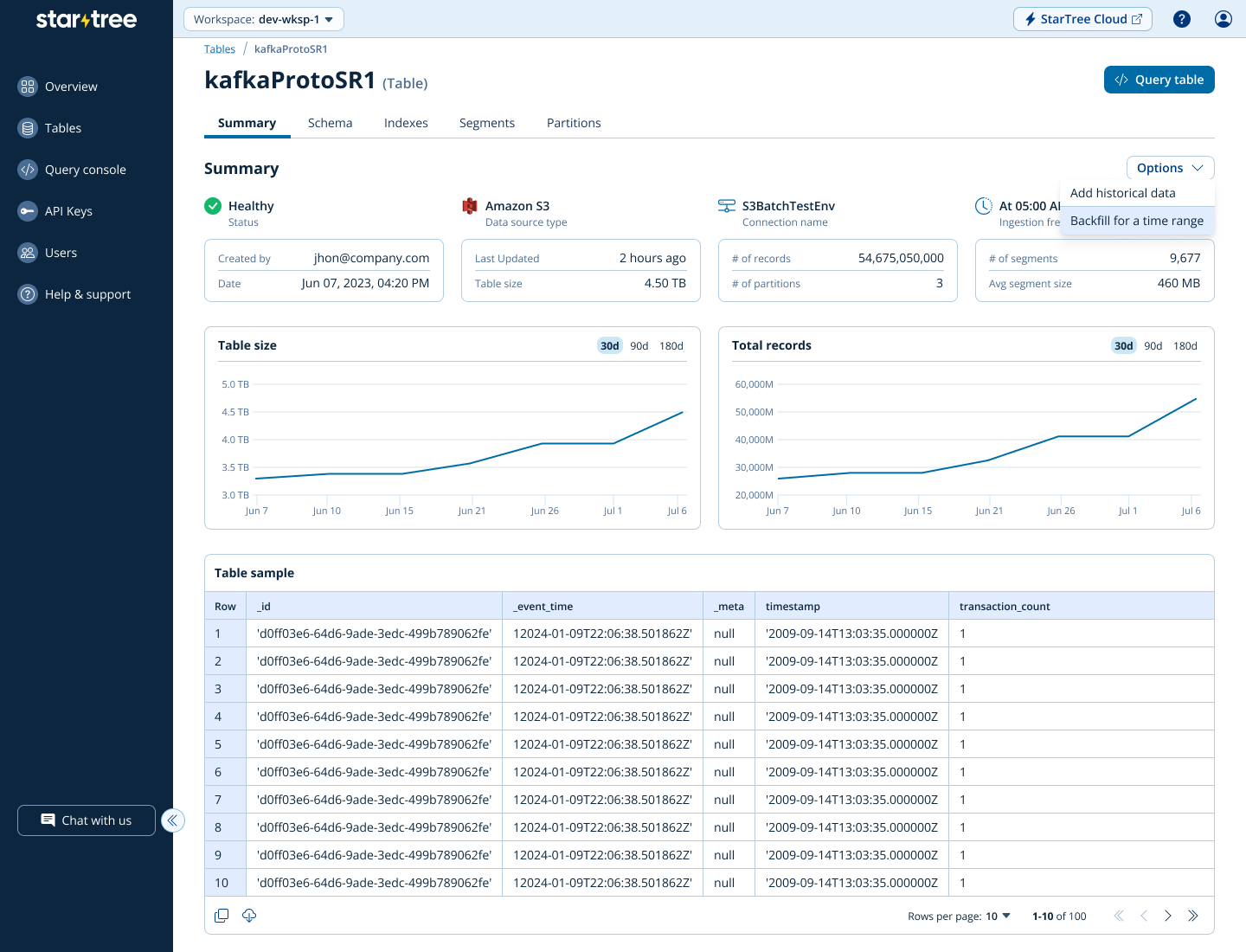Click the Query table button
1246x952 pixels.
tap(1159, 80)
